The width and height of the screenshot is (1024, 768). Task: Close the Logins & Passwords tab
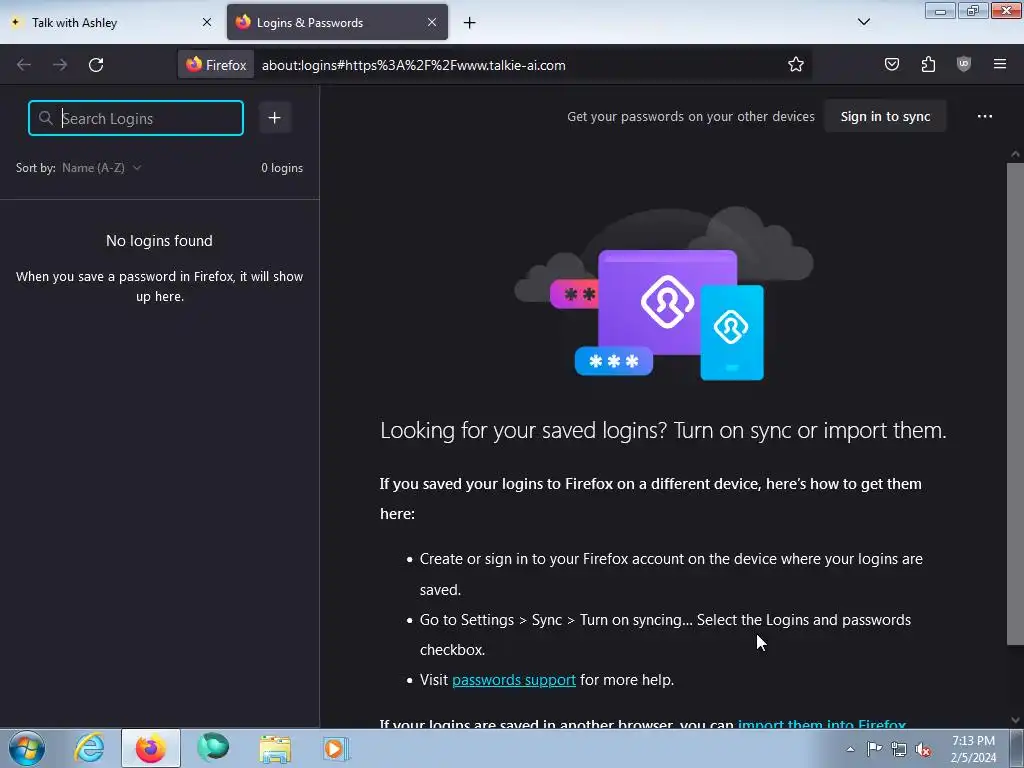click(432, 22)
